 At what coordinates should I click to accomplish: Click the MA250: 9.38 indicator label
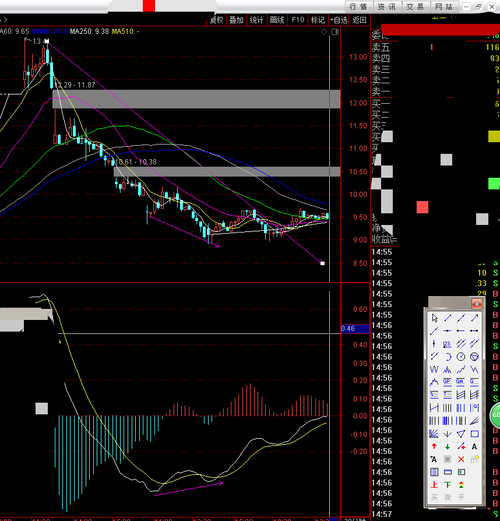[x=89, y=31]
